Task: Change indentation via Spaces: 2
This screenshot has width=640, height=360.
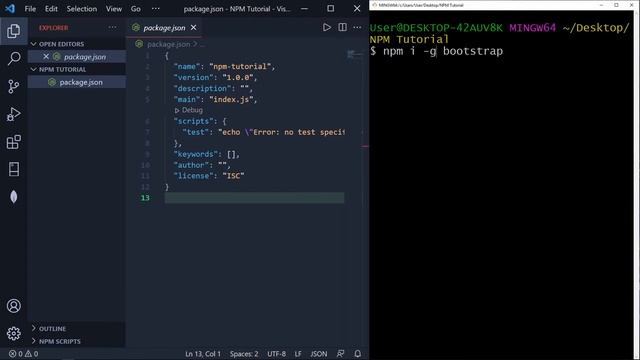Action: coord(244,354)
